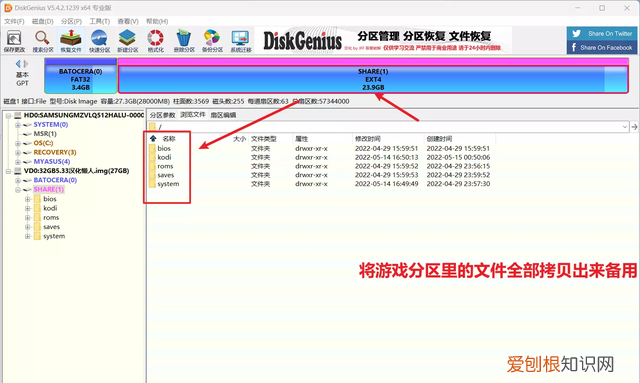640x383 pixels.
Task: Go to the next disk with the right arrow
Action: (x=26, y=64)
